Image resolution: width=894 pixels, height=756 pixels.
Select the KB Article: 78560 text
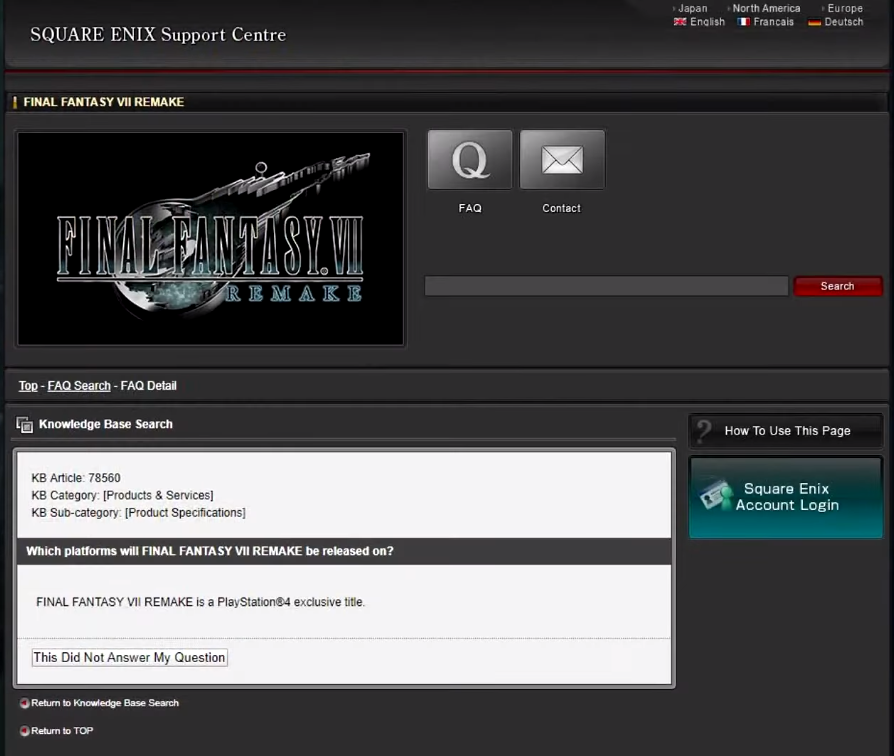tap(76, 478)
